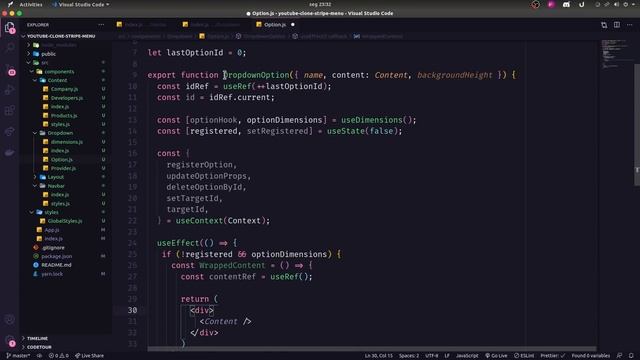This screenshot has width=640, height=360.
Task: Collapse the styles folder
Action: 51,212
